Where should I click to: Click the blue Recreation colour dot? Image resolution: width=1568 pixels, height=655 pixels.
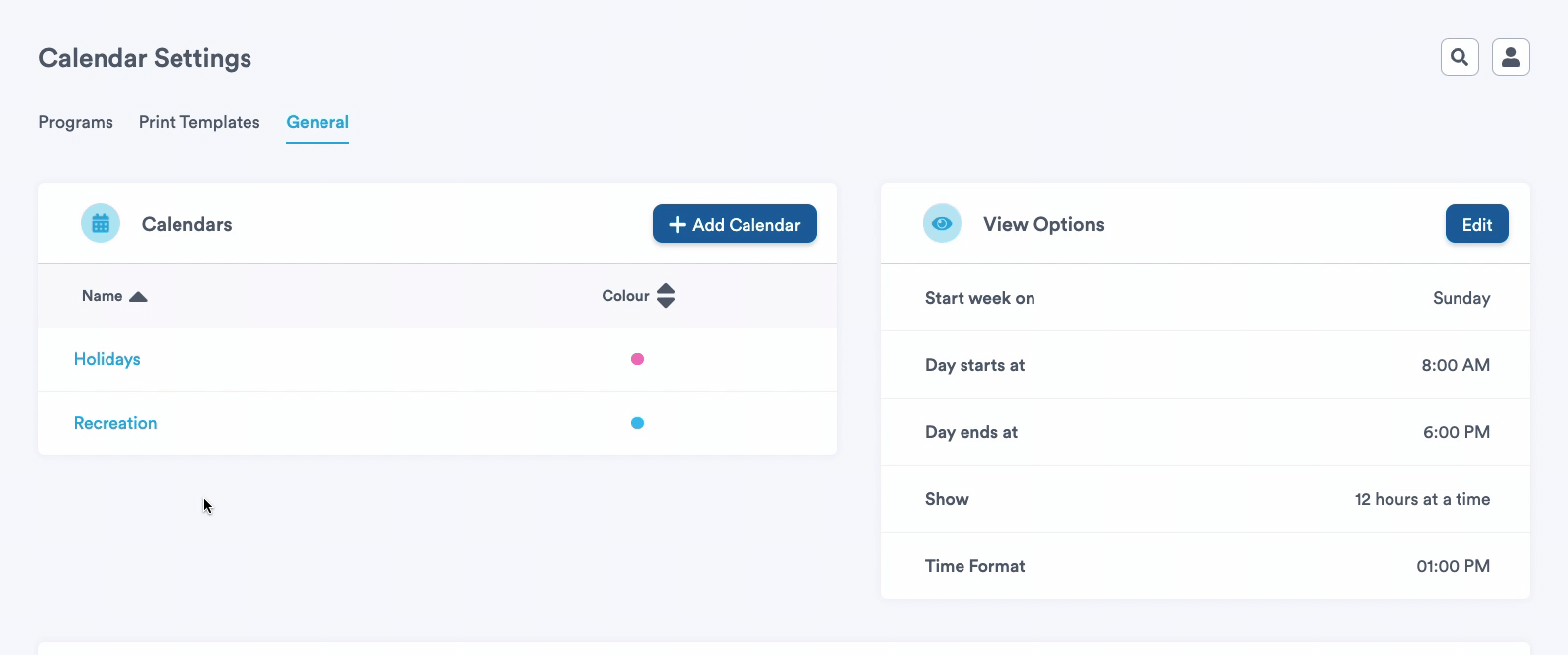click(x=637, y=423)
